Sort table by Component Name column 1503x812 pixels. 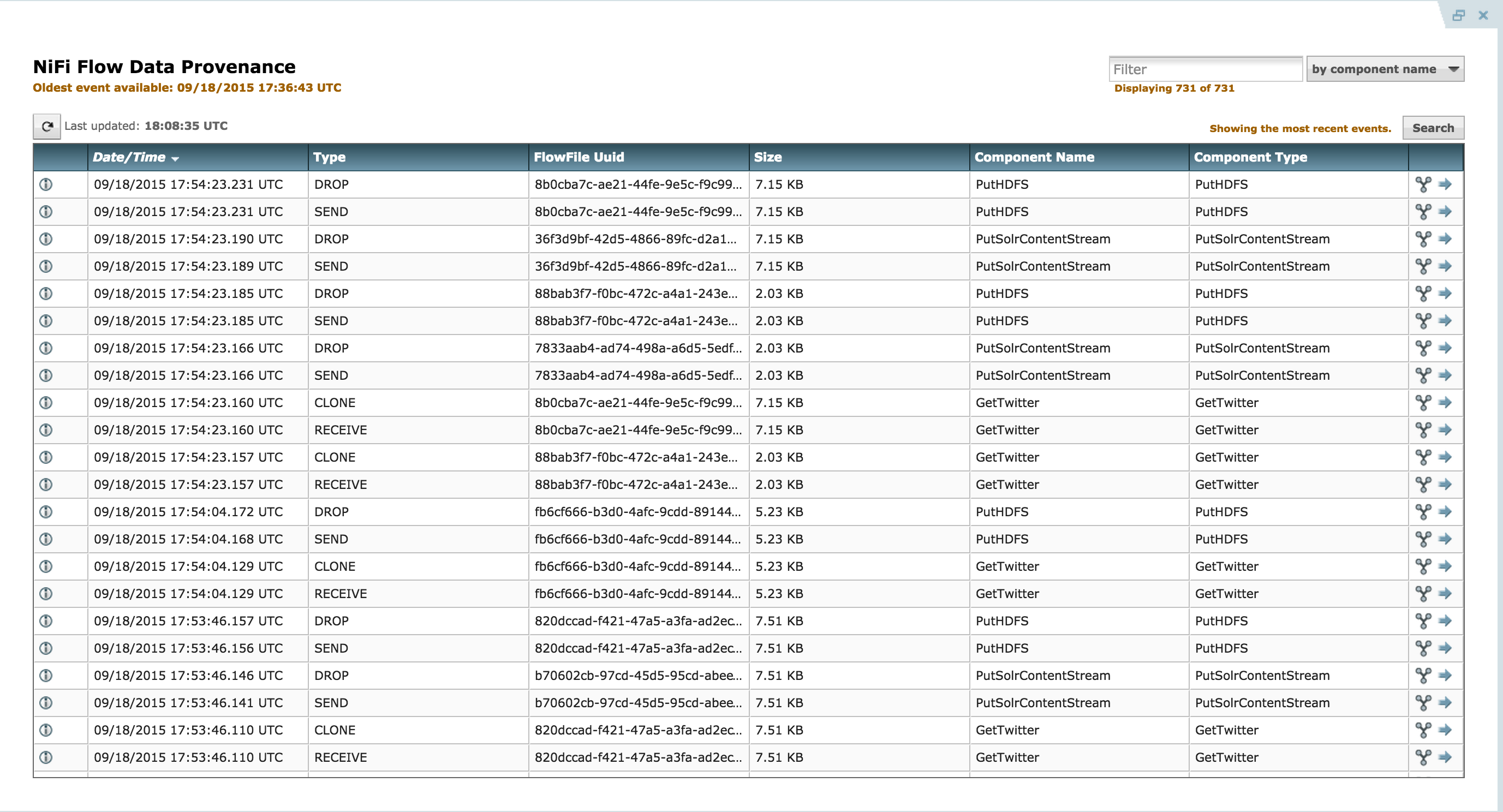coord(1034,157)
